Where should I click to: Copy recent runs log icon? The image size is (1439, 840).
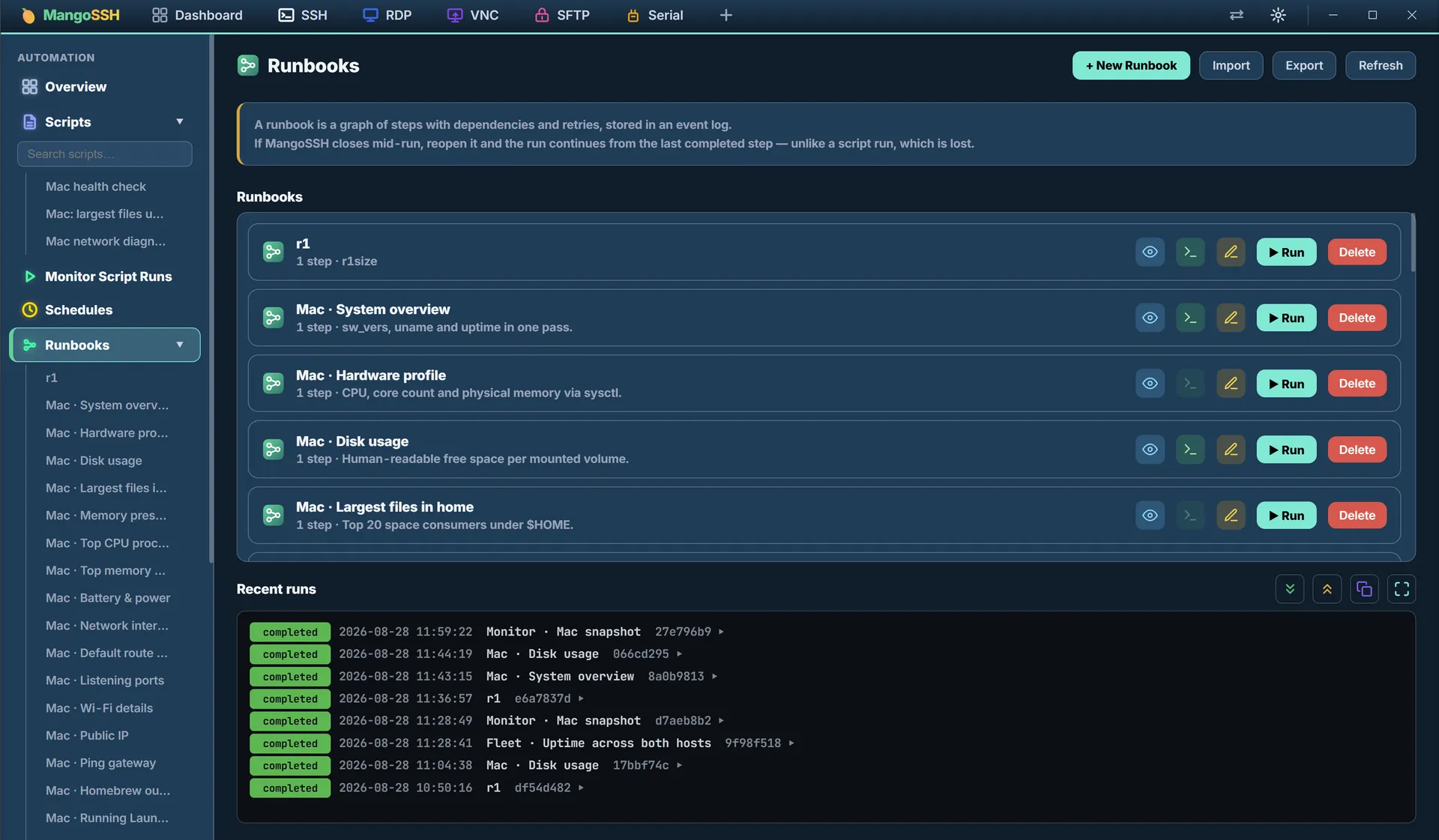pyautogui.click(x=1364, y=589)
